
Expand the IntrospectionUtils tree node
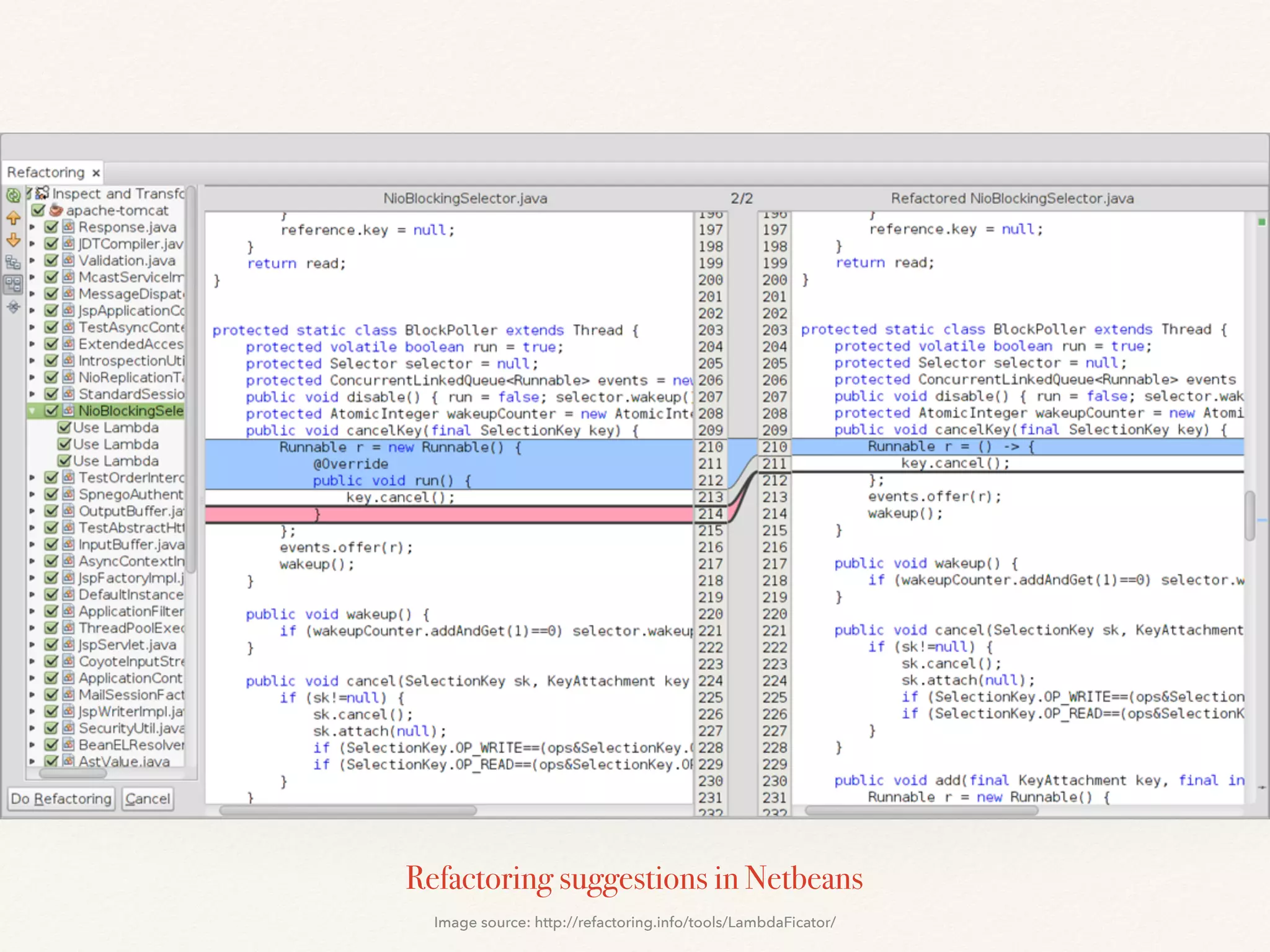32,361
